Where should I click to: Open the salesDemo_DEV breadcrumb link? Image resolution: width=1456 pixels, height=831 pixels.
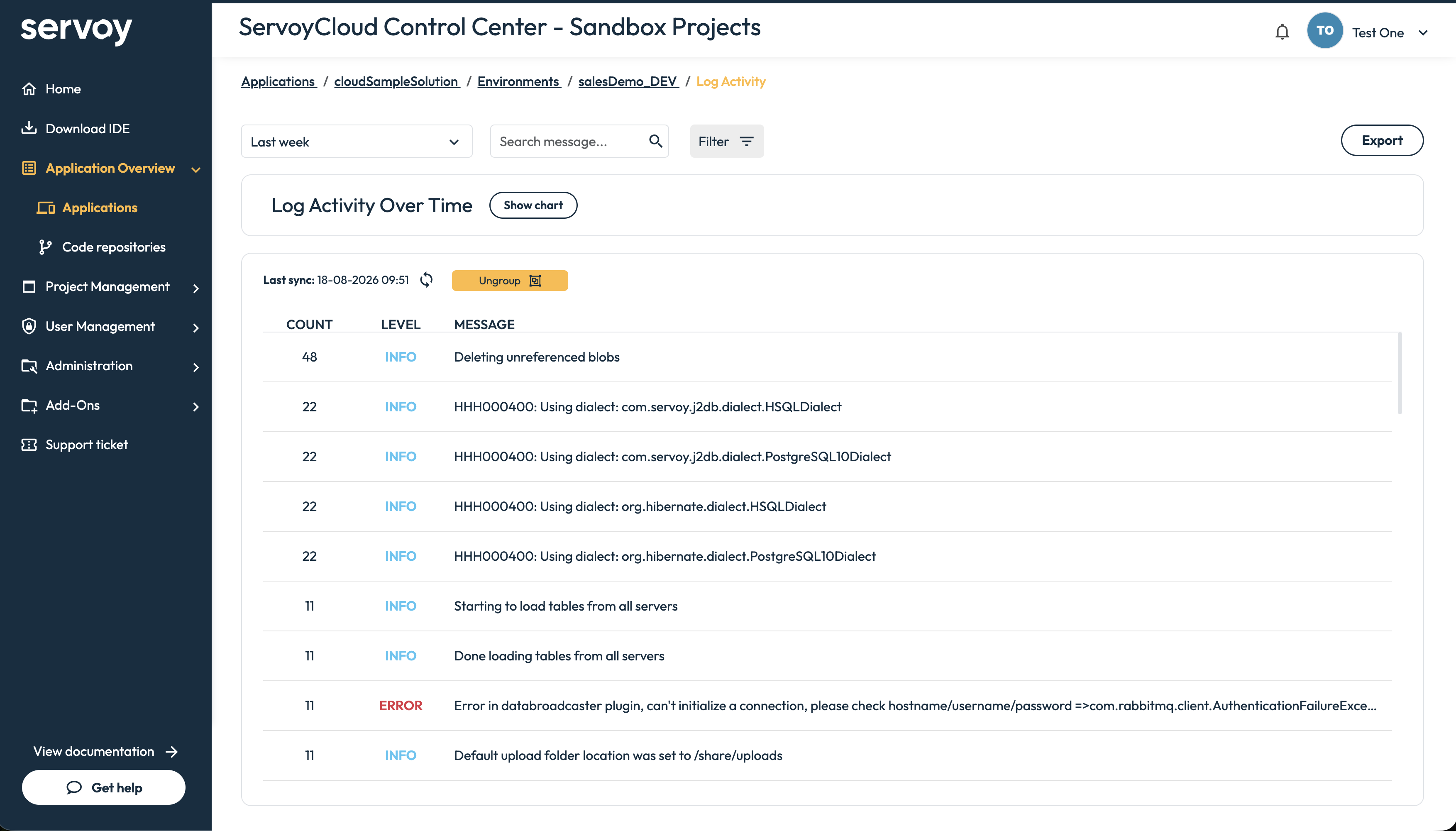click(628, 82)
